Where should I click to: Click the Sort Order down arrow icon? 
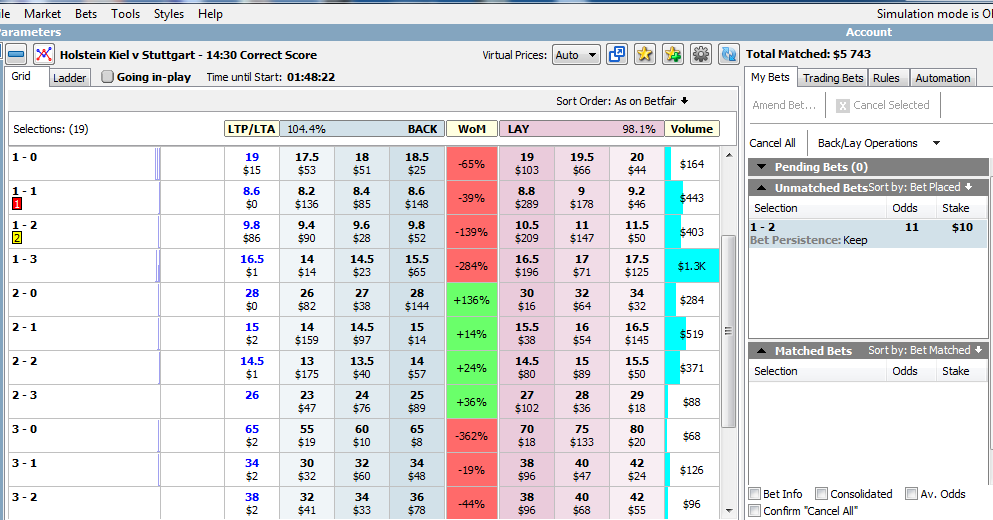685,101
